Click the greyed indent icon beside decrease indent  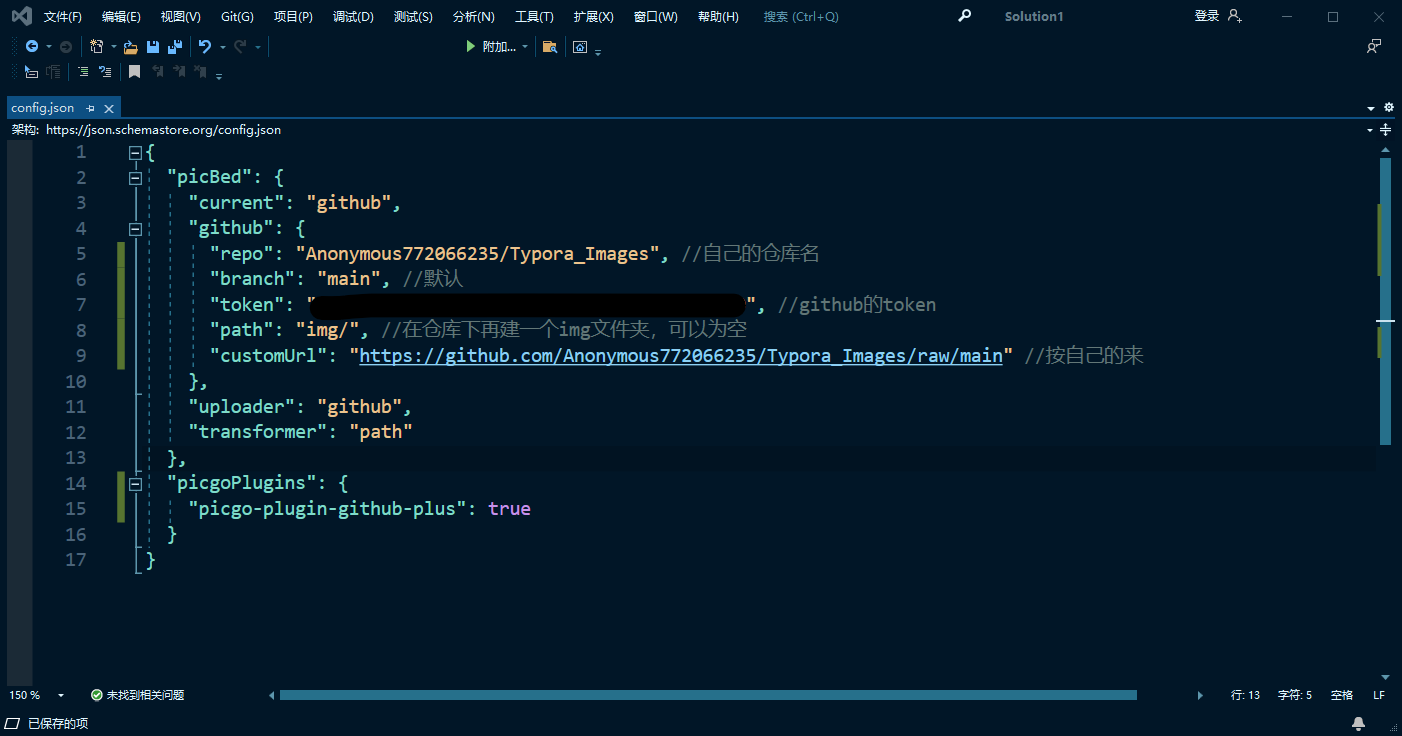[54, 72]
